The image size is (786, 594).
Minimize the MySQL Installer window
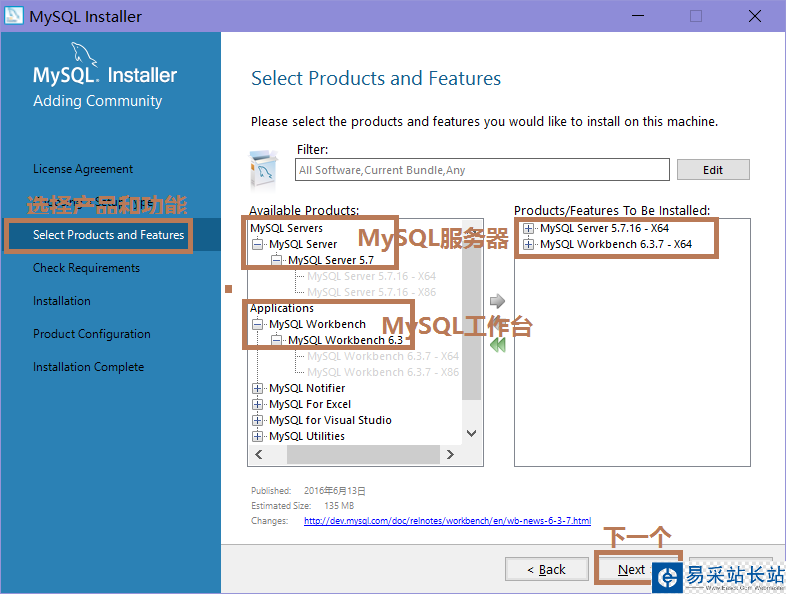click(638, 16)
